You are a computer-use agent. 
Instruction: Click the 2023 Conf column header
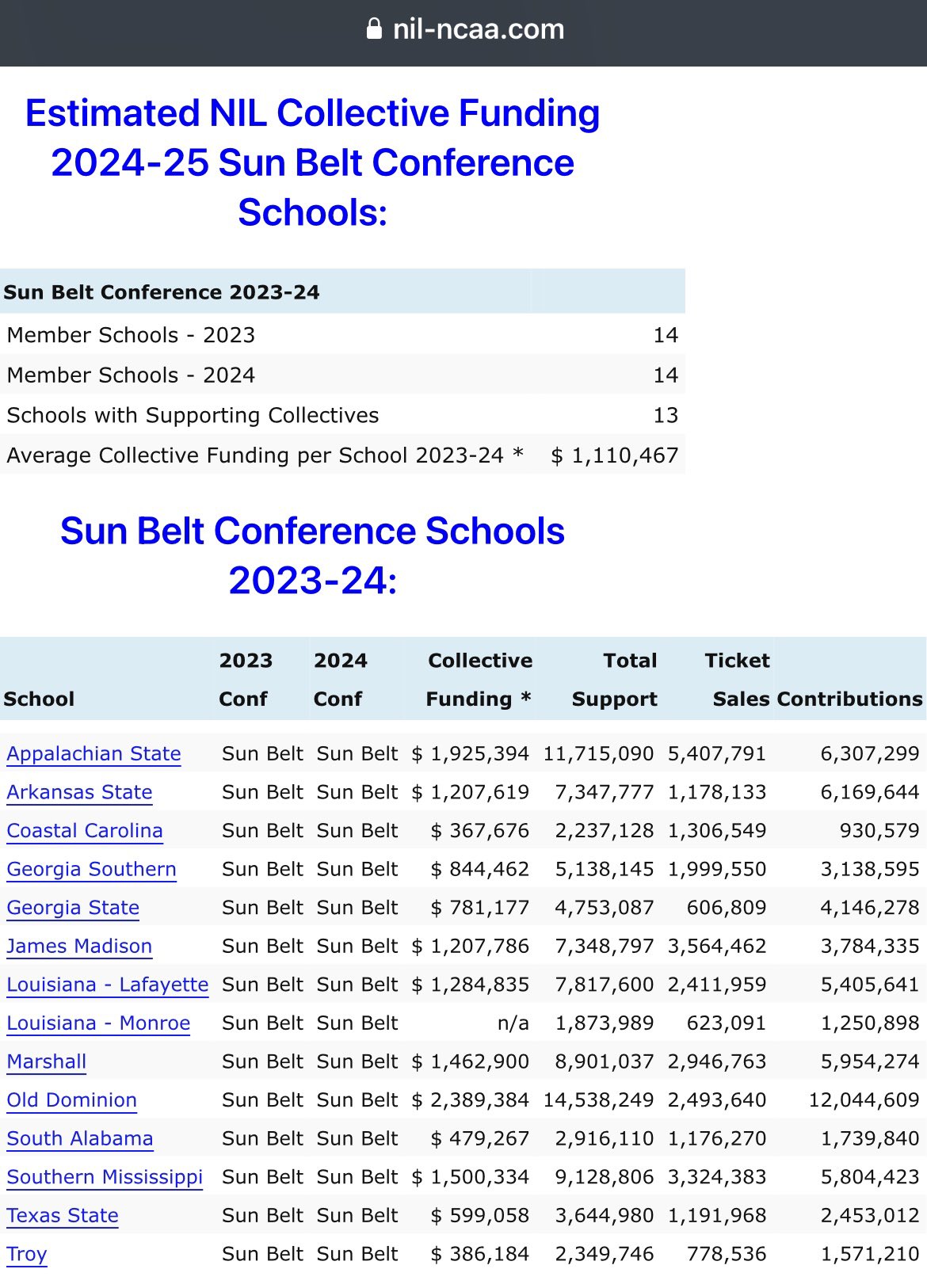246,680
